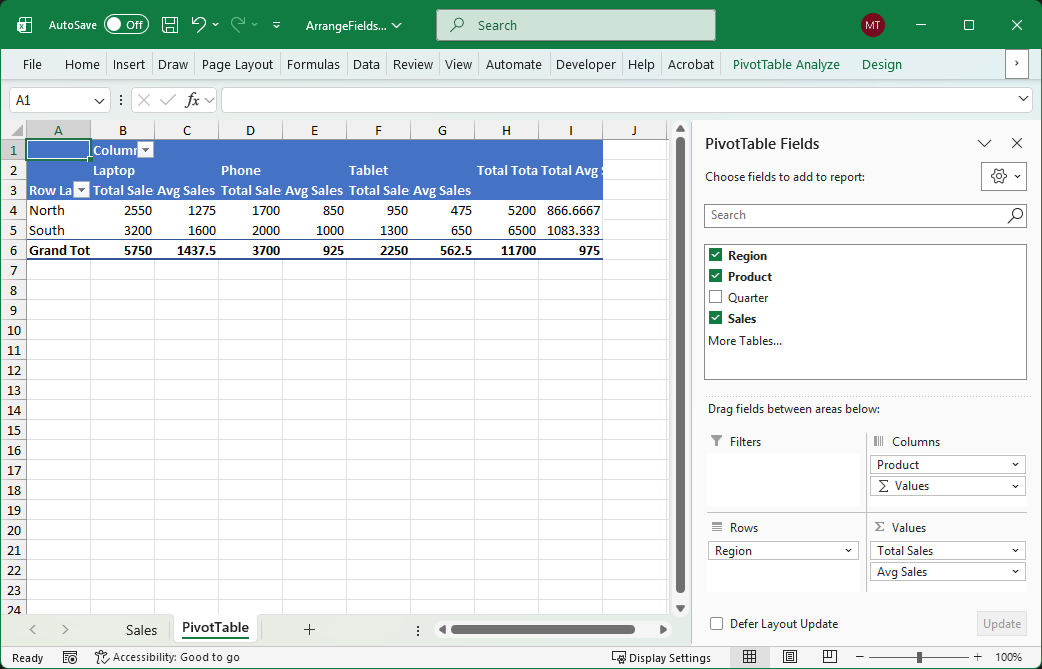Open the PivotTable Fields Tools gear
The image size is (1042, 669).
[1003, 177]
